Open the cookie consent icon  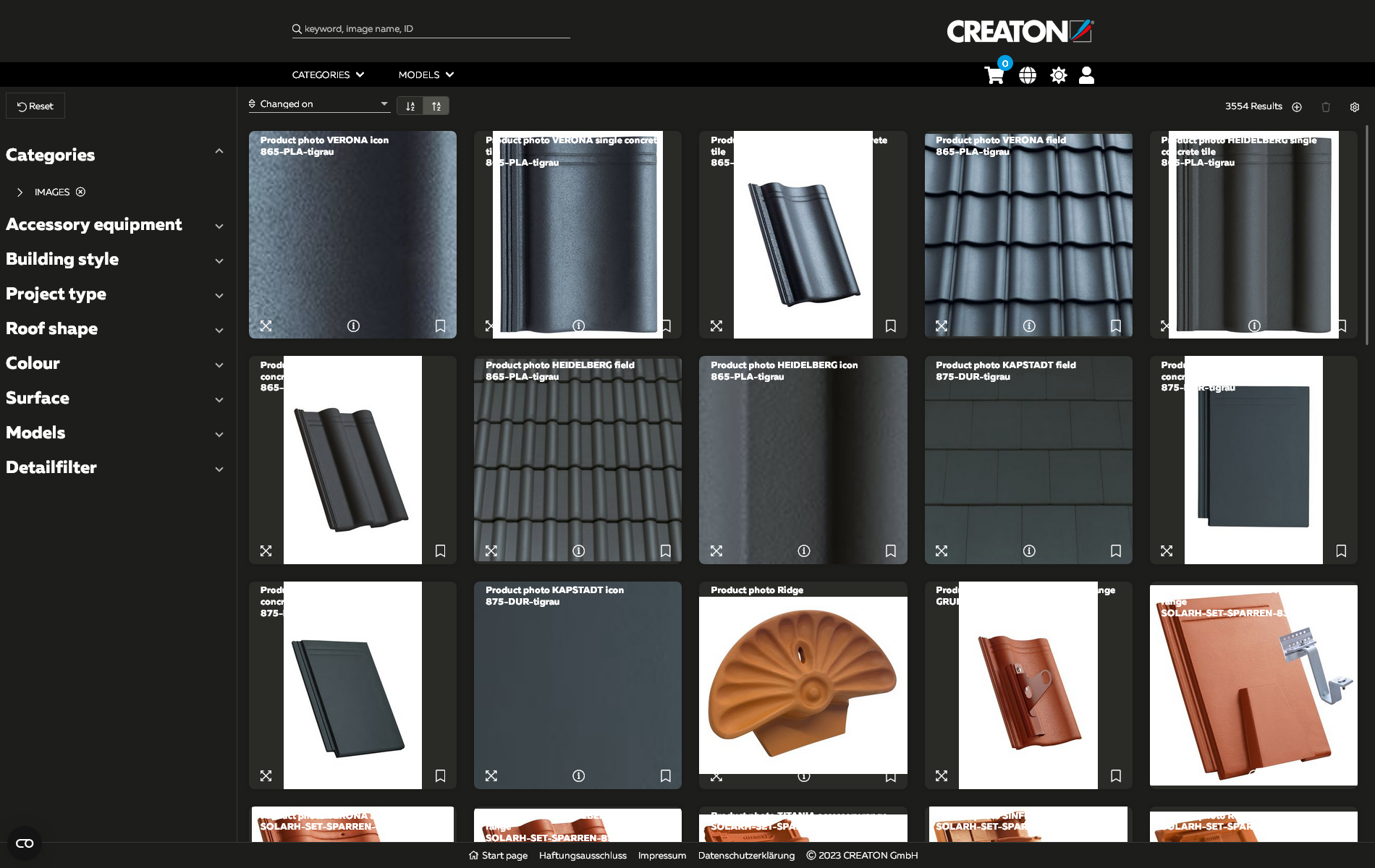[25, 843]
